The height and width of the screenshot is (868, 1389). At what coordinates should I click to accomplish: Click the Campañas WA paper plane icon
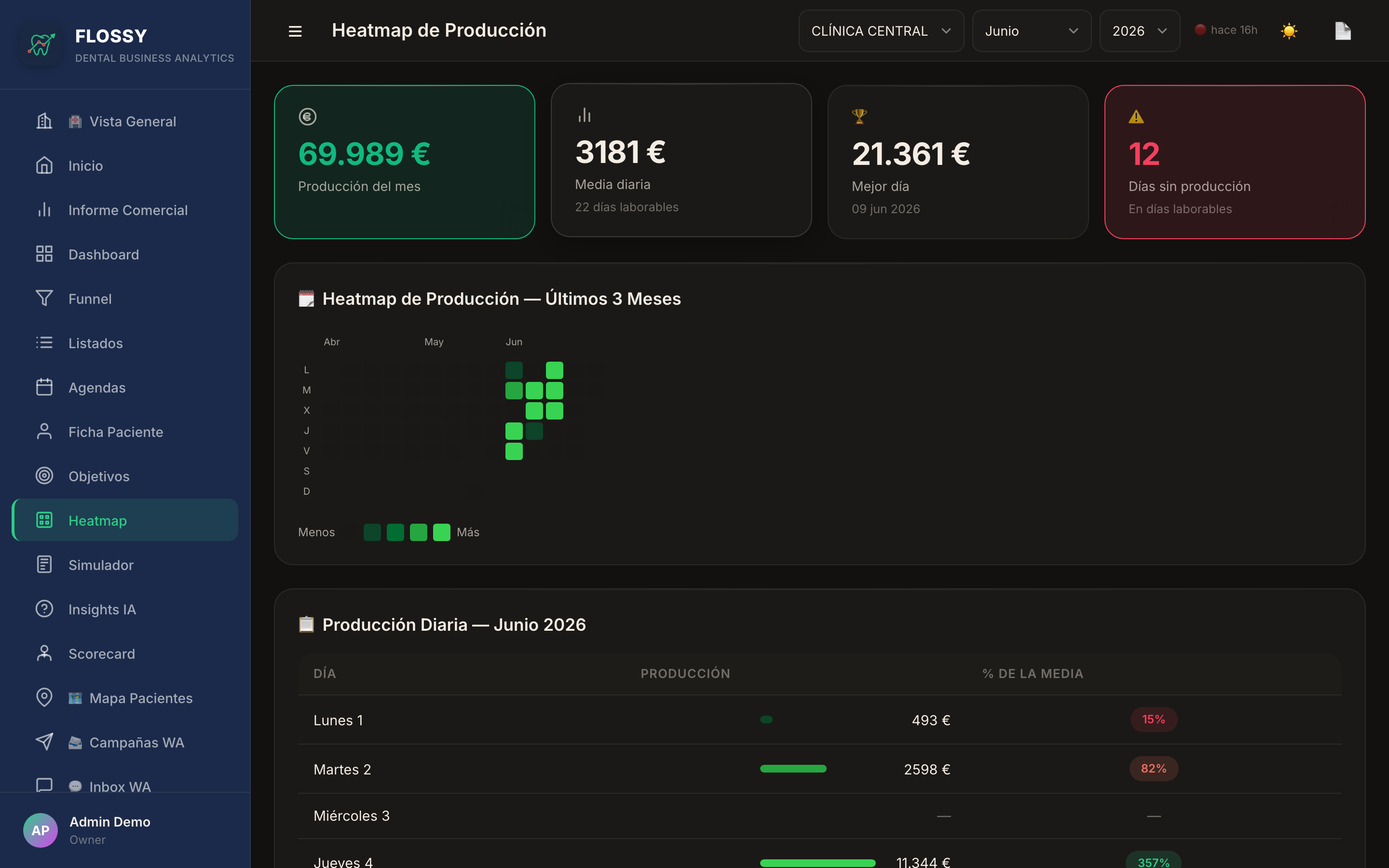pyautogui.click(x=44, y=742)
